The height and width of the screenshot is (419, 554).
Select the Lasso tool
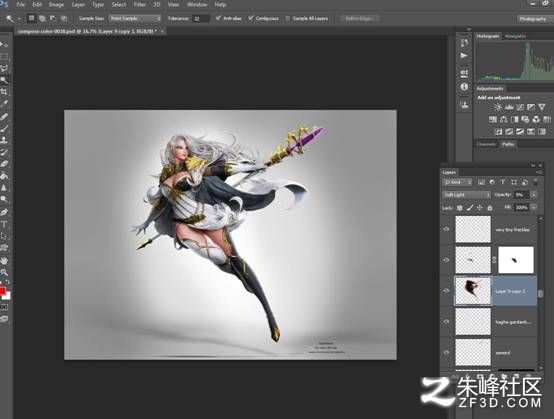click(4, 68)
